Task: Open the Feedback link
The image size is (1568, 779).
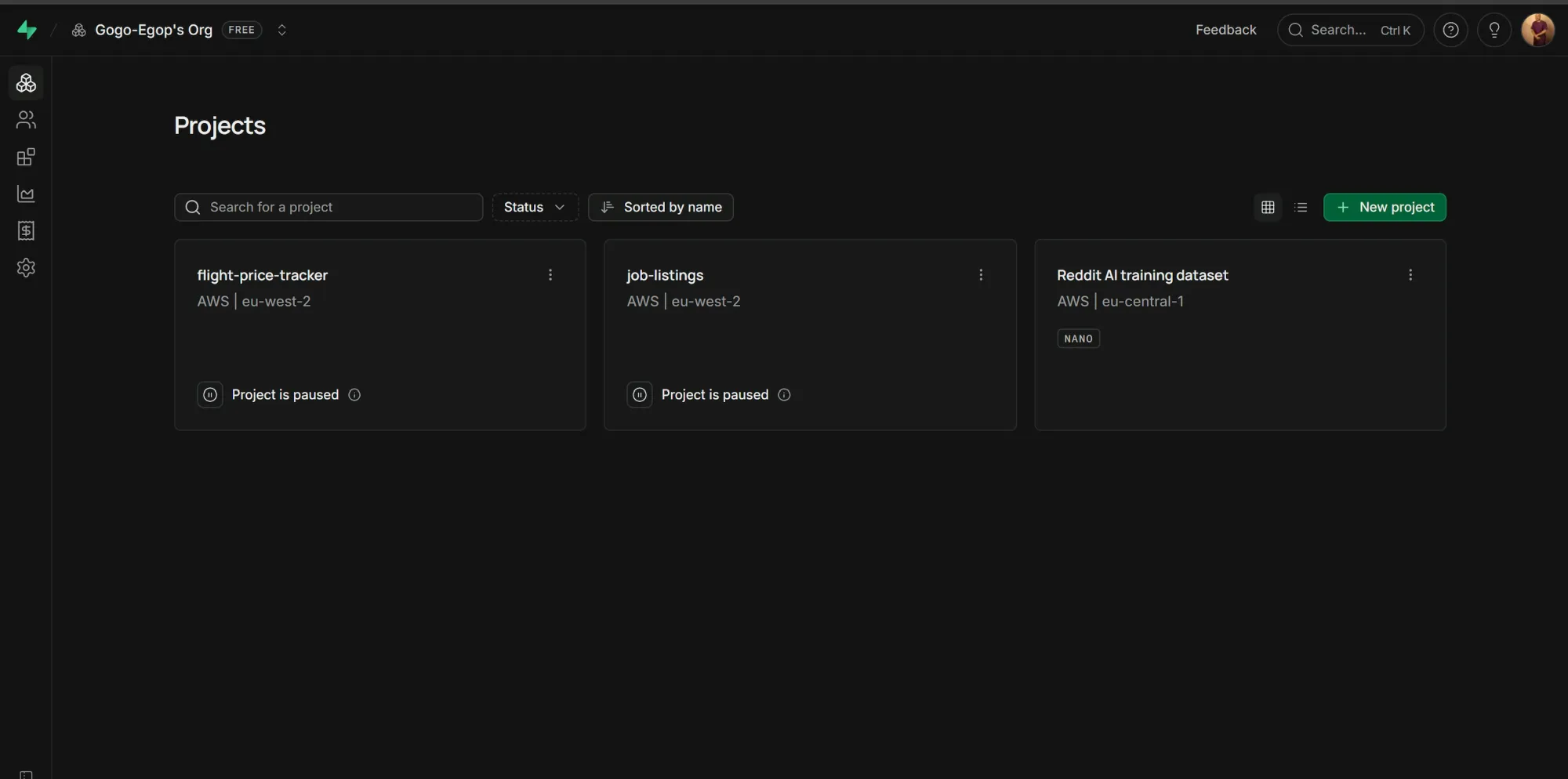Action: tap(1225, 30)
